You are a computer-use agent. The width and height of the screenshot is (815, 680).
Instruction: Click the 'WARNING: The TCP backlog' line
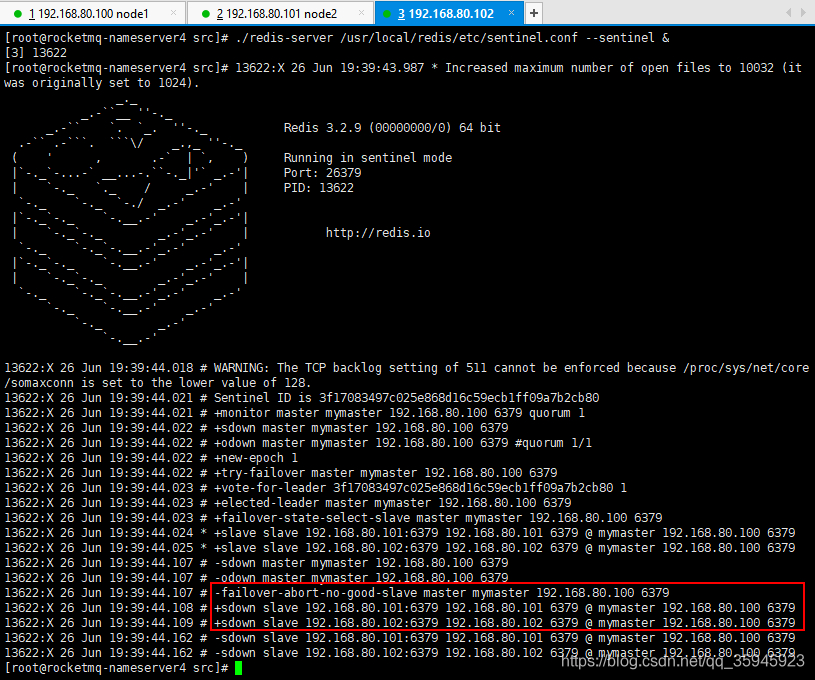pos(406,375)
